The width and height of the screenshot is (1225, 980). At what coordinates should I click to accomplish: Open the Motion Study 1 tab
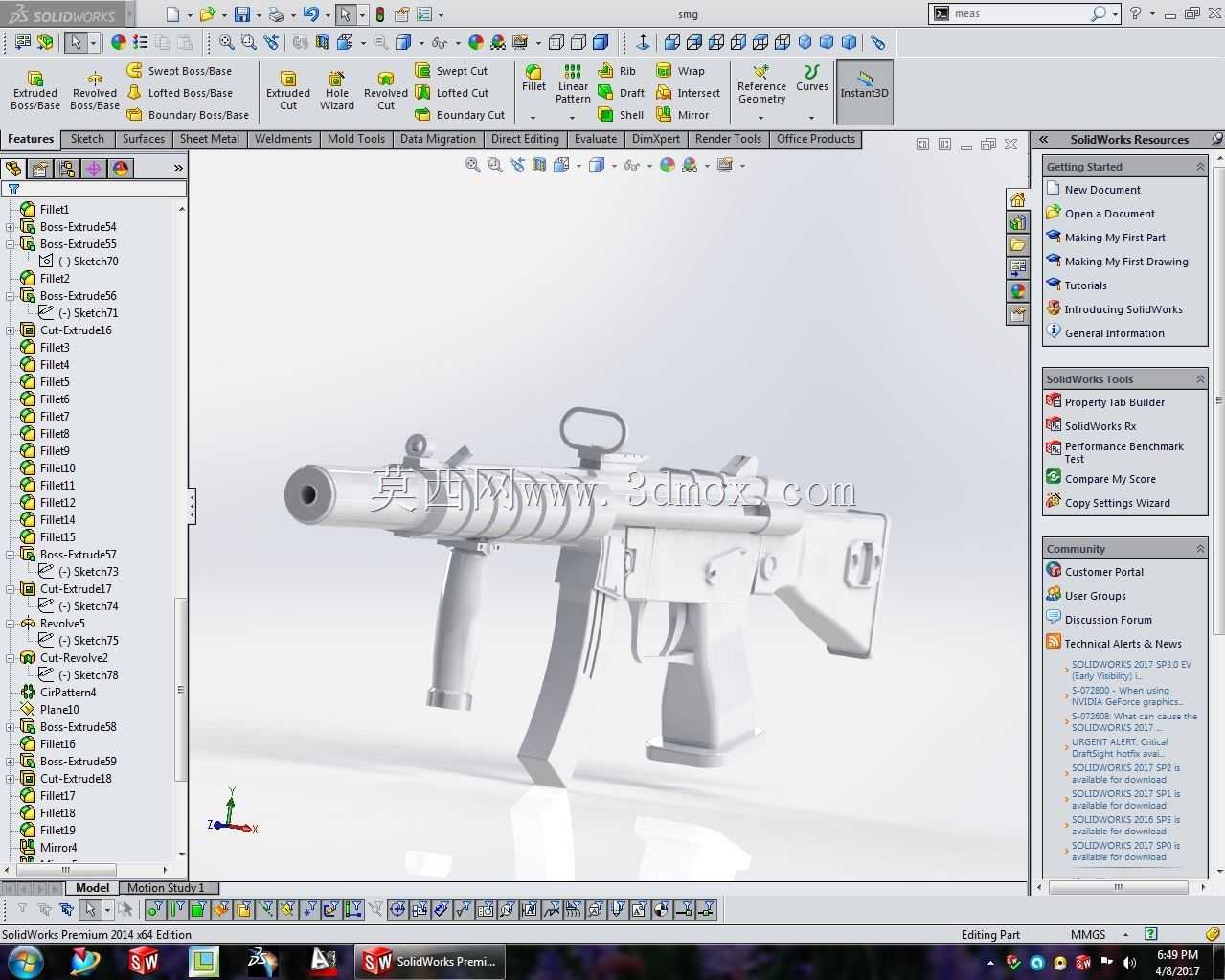166,888
